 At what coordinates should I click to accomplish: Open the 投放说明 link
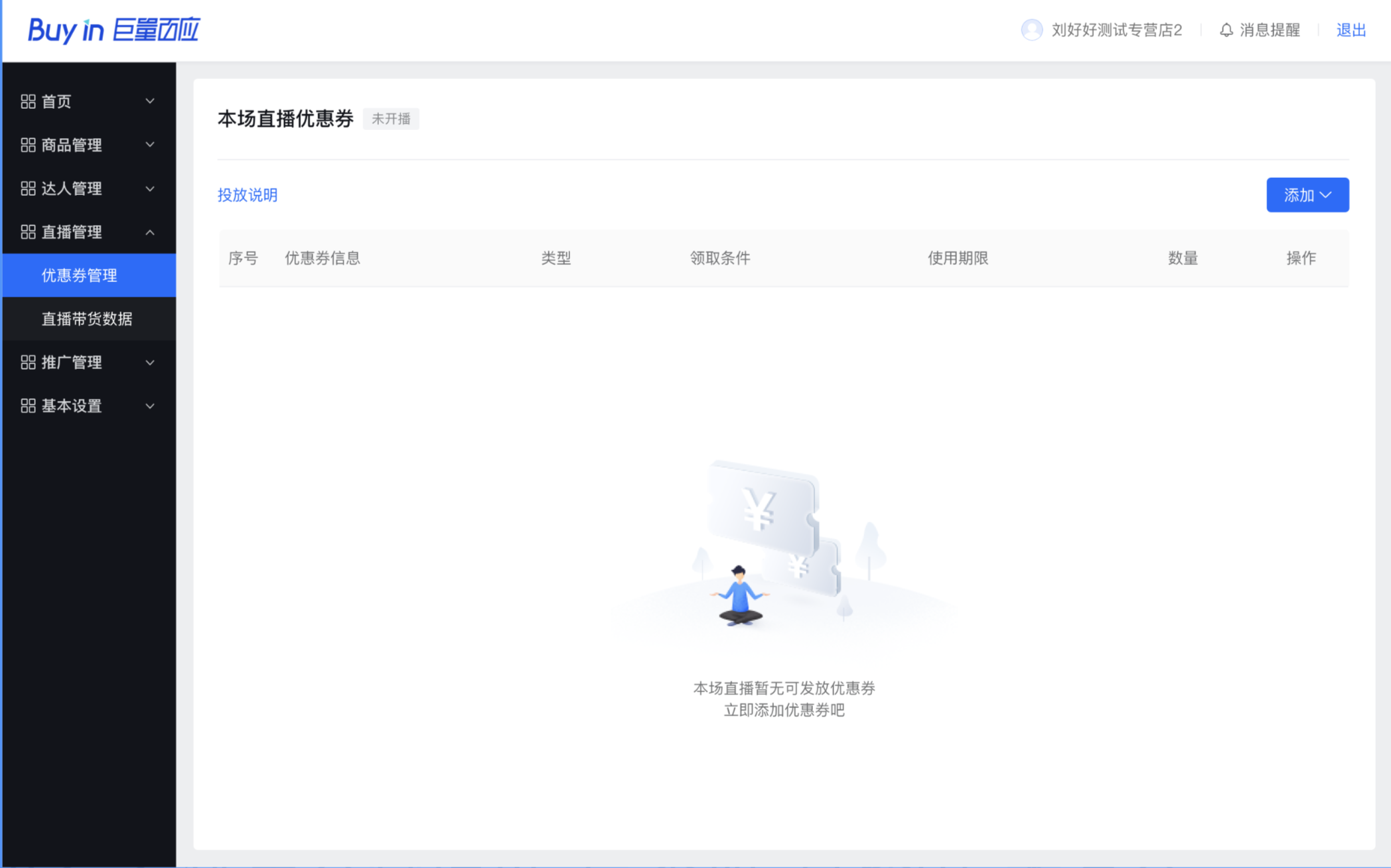(x=248, y=195)
